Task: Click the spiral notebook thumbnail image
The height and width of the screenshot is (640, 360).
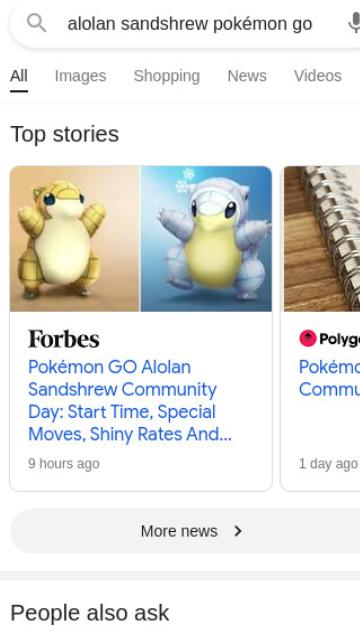Action: point(322,239)
